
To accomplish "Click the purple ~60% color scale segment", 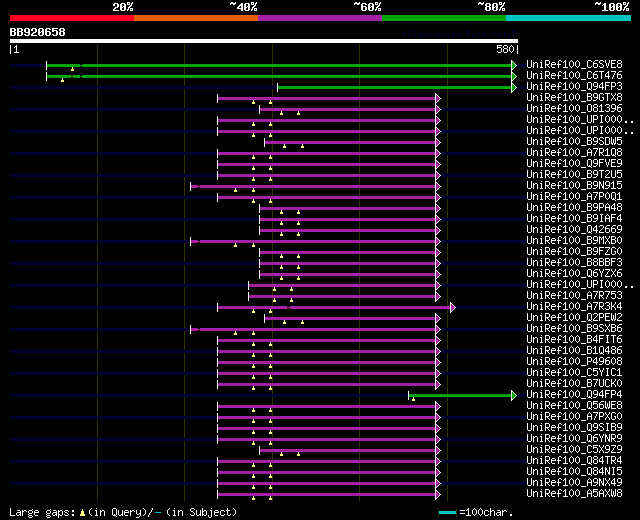I will click(320, 18).
